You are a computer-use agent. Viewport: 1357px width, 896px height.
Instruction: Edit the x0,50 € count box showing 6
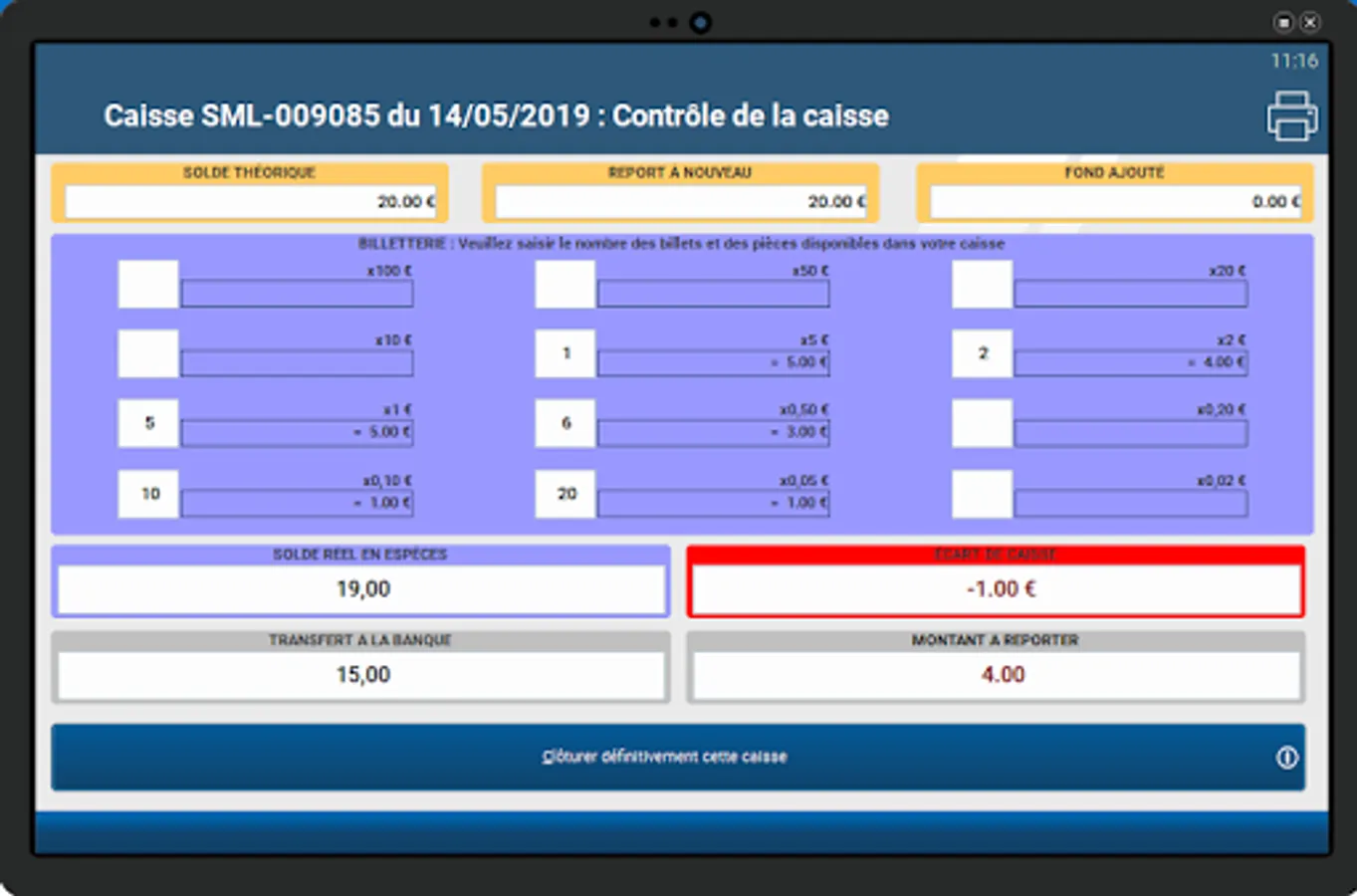tap(565, 423)
